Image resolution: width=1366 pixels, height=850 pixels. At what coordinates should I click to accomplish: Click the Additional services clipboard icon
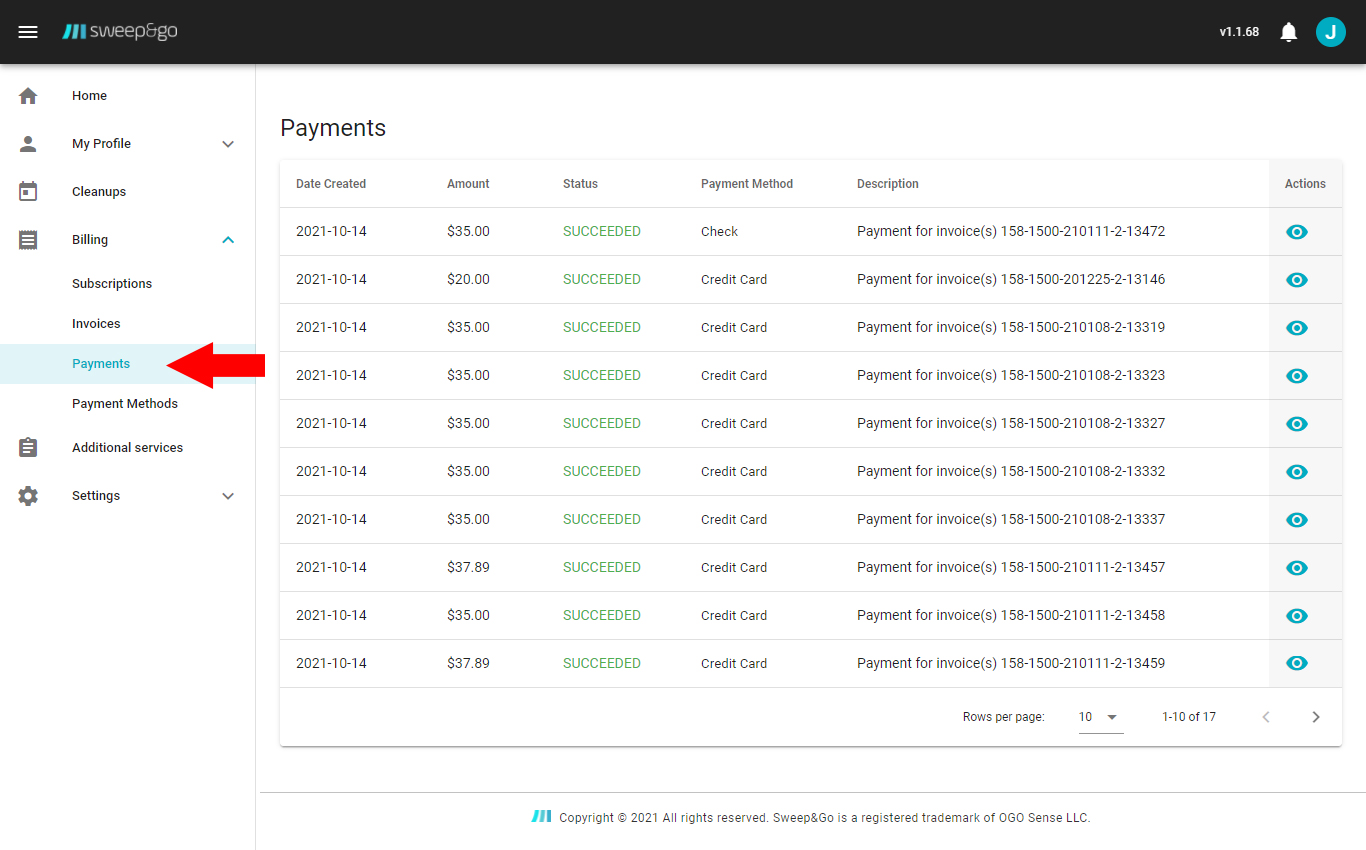(28, 447)
